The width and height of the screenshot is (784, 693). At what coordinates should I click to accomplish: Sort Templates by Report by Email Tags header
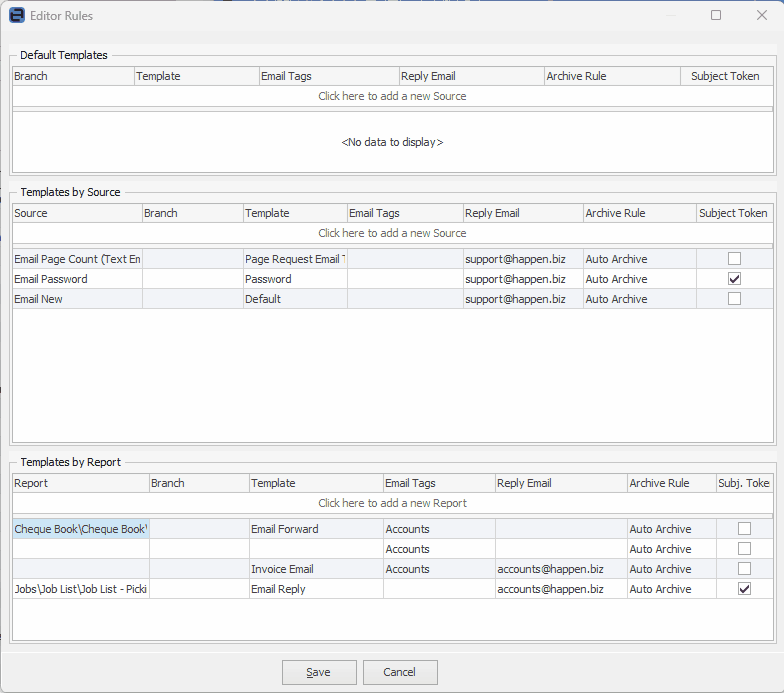tap(438, 483)
